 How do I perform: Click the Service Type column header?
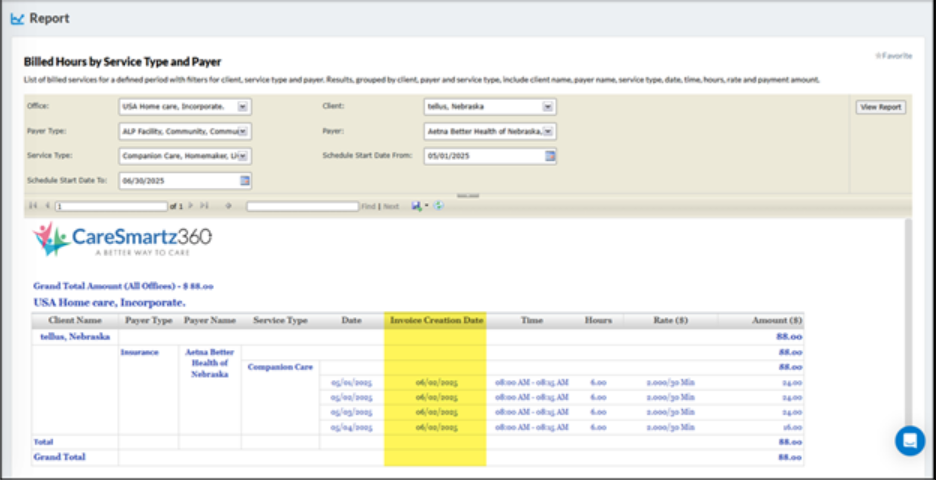pos(281,321)
